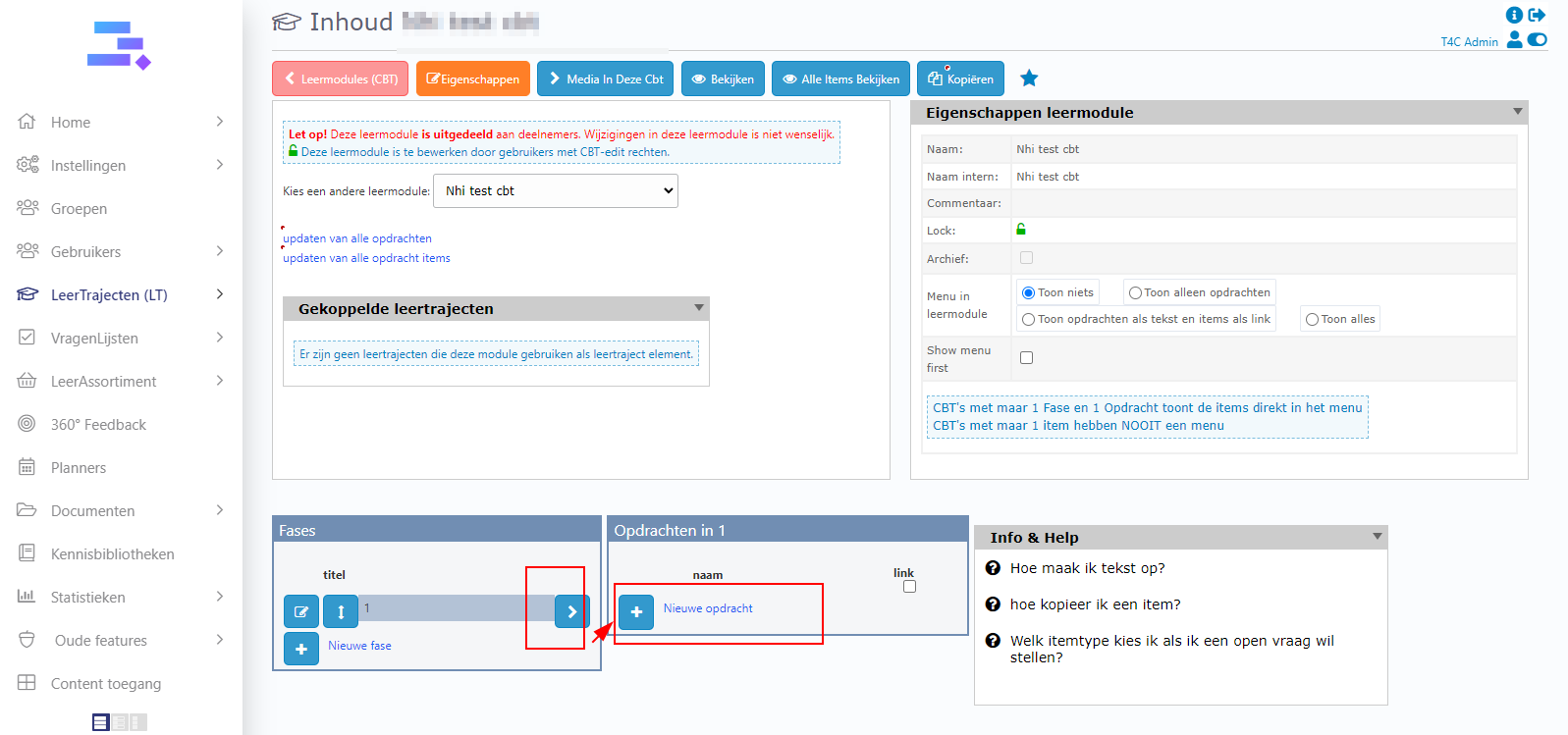Click the star favorite icon

tap(1029, 79)
